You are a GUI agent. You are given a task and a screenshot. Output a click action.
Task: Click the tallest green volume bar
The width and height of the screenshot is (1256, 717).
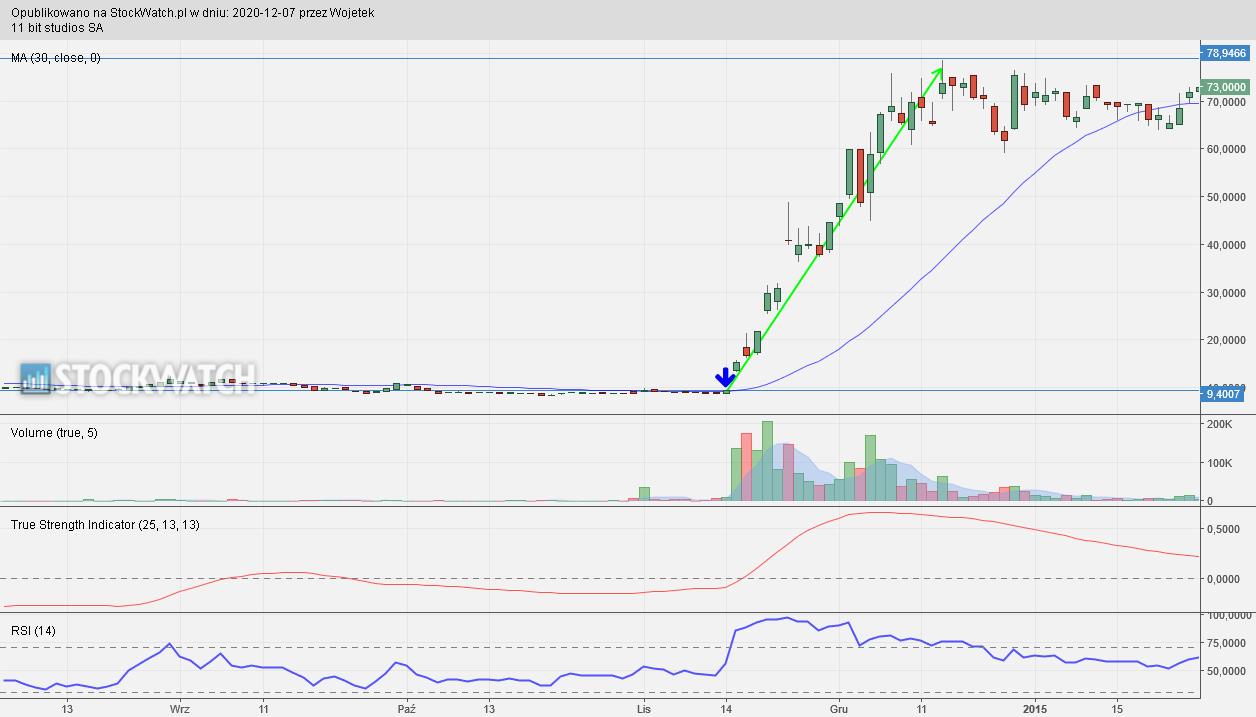(x=767, y=461)
